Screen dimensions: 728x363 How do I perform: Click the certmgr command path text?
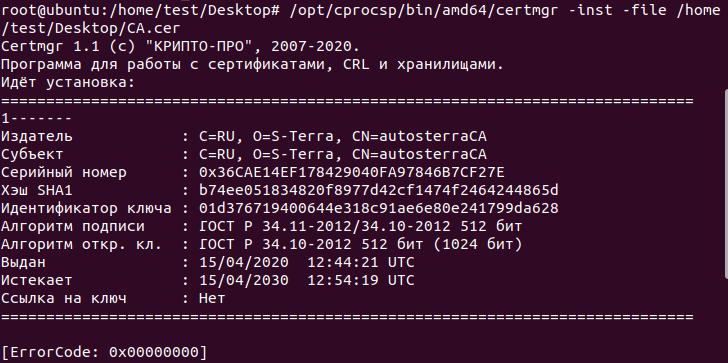(x=423, y=10)
